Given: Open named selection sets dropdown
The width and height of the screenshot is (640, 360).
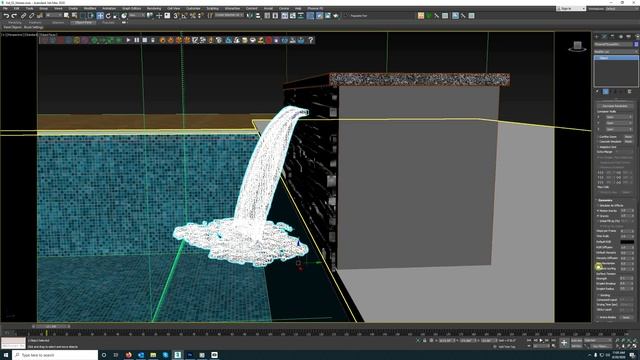Looking at the screenshot, I should coord(229,16).
